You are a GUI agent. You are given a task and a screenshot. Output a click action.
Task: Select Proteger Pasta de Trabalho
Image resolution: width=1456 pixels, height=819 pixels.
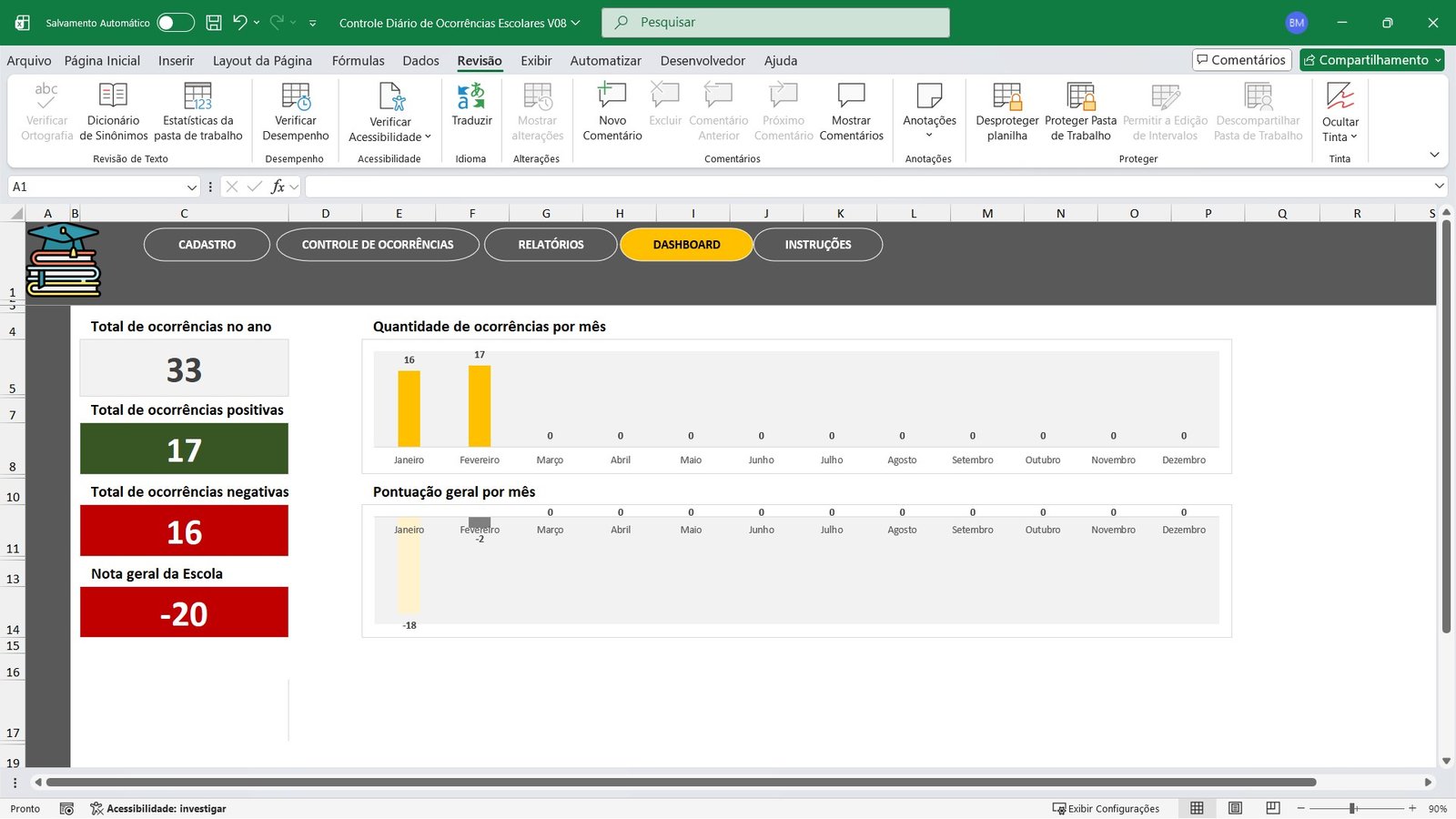1080,111
